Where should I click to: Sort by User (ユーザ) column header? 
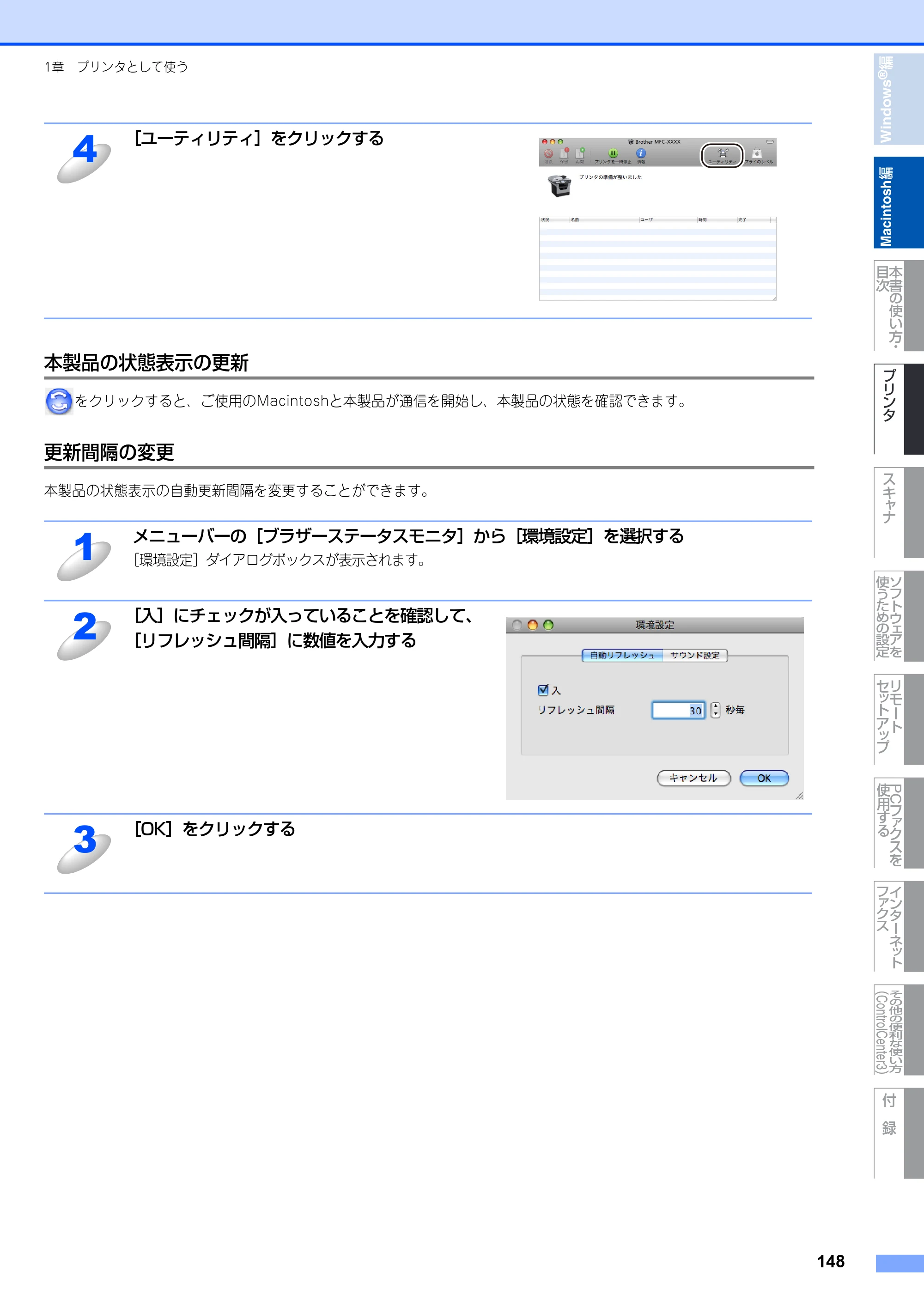pos(668,219)
